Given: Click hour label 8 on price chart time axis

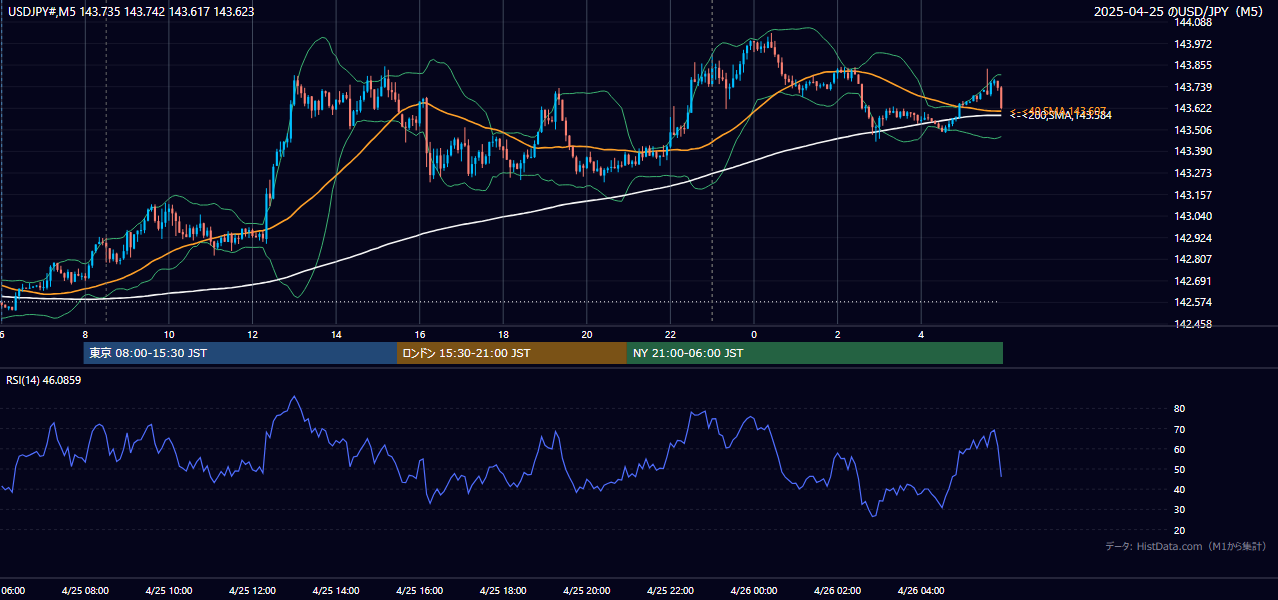Looking at the screenshot, I should 85,334.
